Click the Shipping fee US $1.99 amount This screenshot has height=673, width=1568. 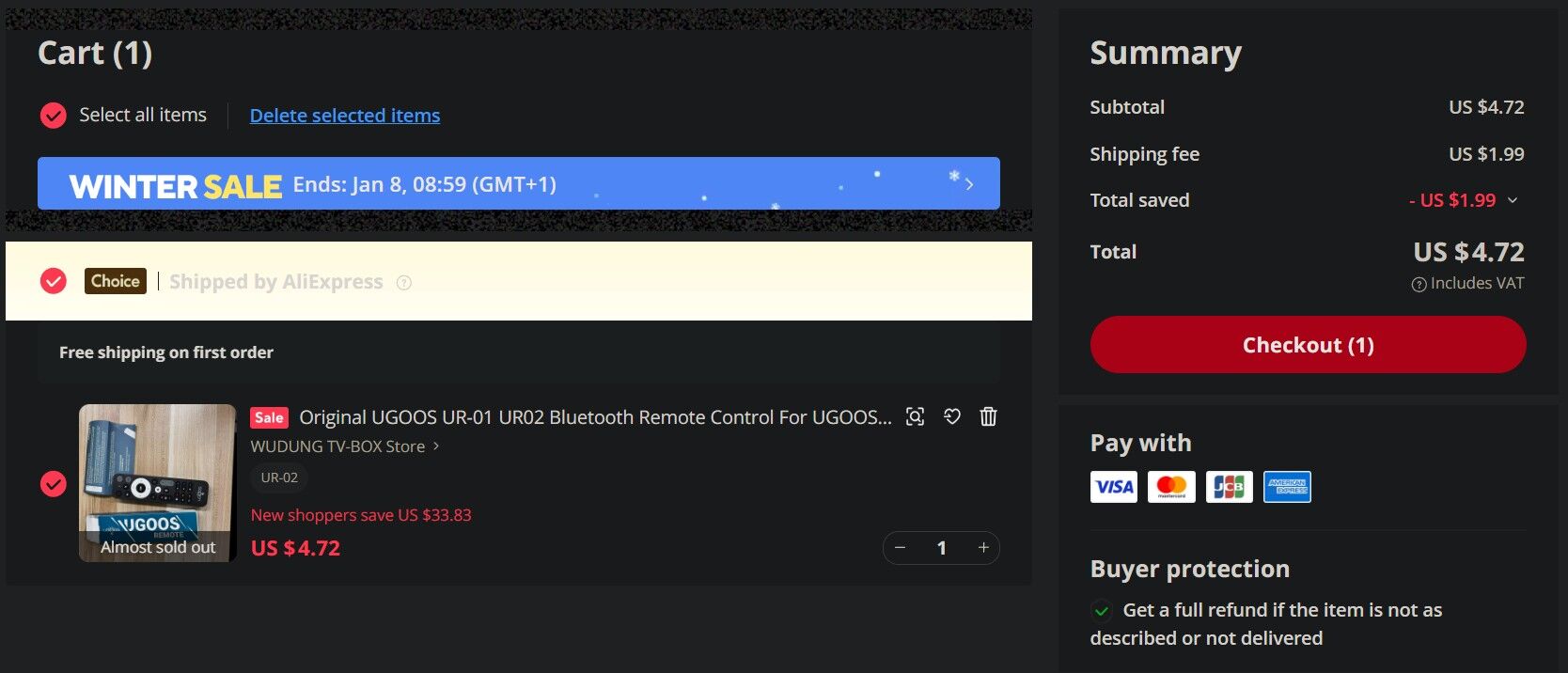tap(1486, 154)
